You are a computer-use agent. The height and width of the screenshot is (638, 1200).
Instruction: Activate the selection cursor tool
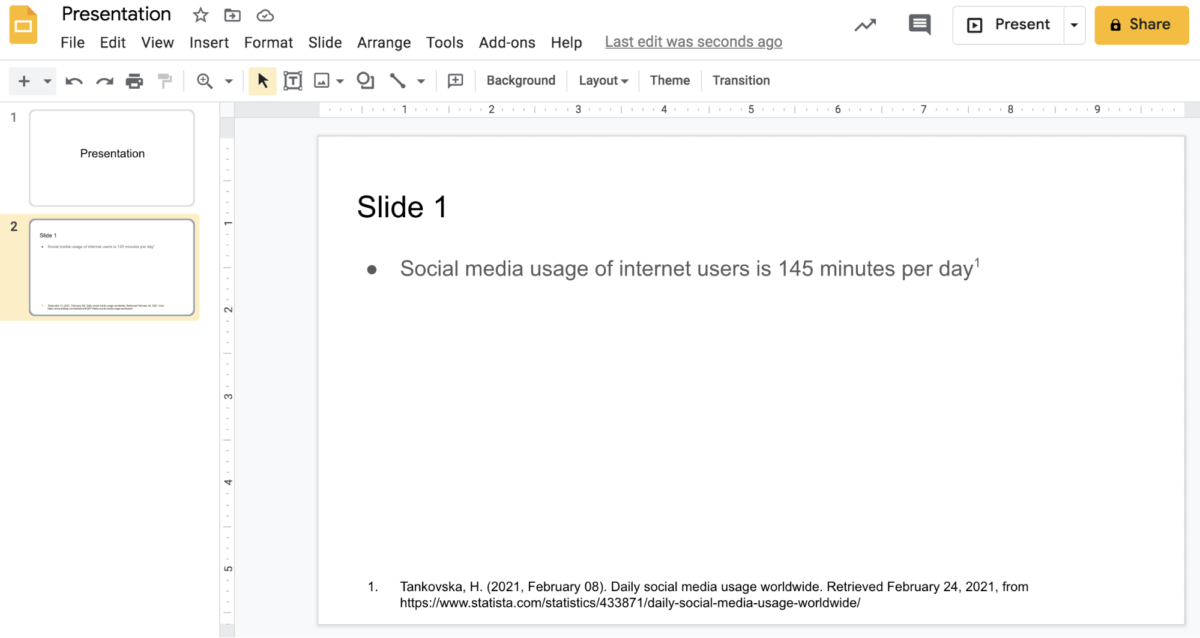point(262,80)
